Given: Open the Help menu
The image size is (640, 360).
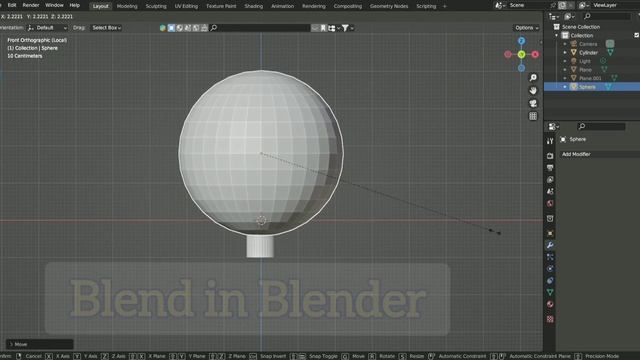Looking at the screenshot, I should (x=74, y=5).
